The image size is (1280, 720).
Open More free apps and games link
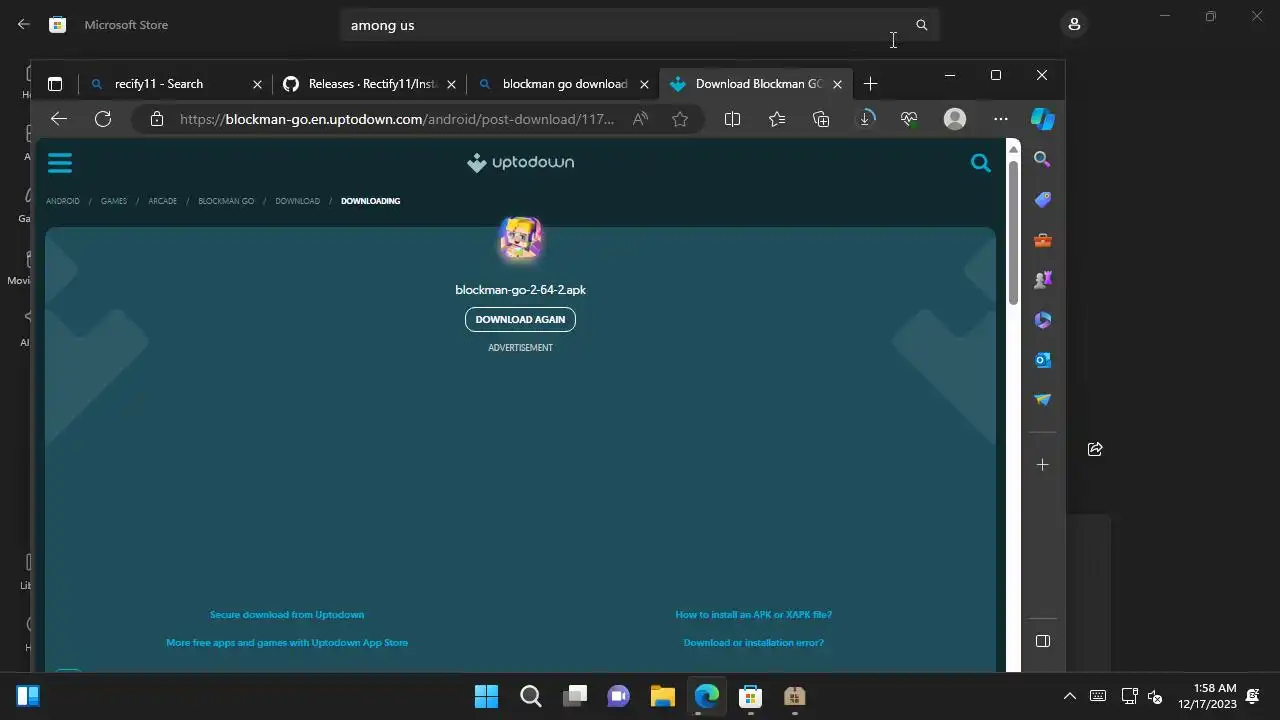(x=287, y=643)
